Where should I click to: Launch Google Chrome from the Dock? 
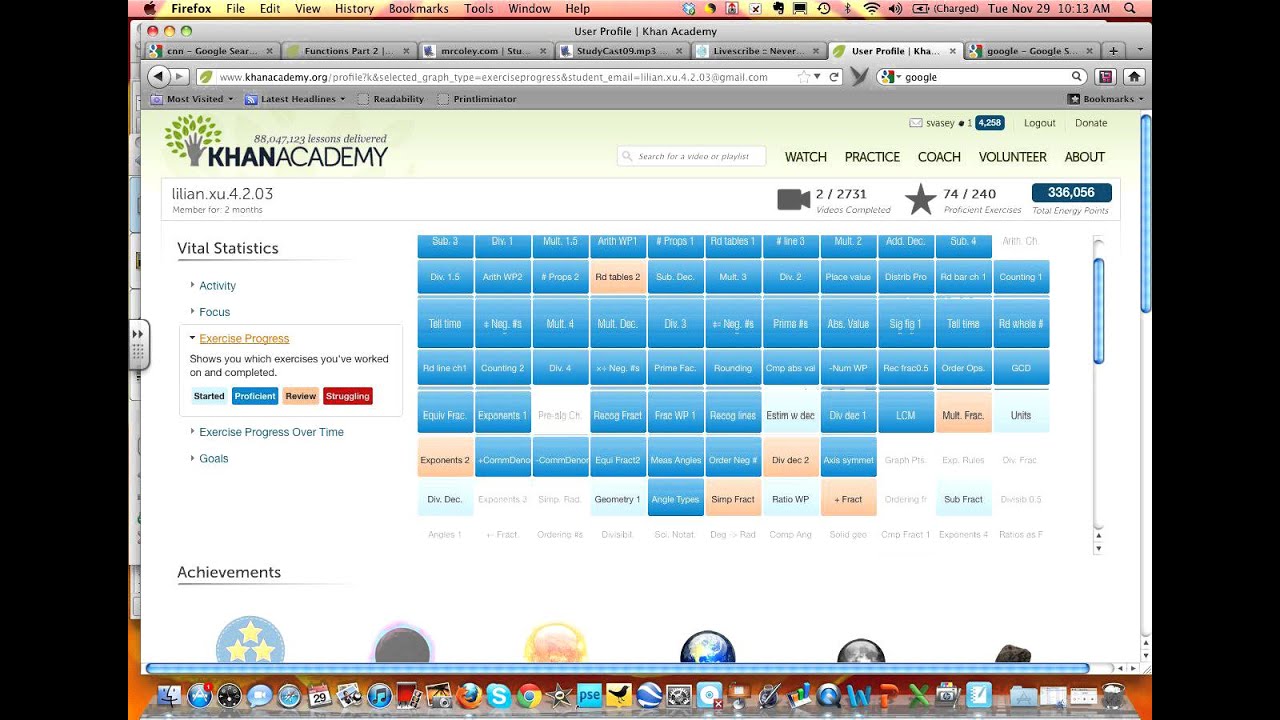click(x=529, y=696)
